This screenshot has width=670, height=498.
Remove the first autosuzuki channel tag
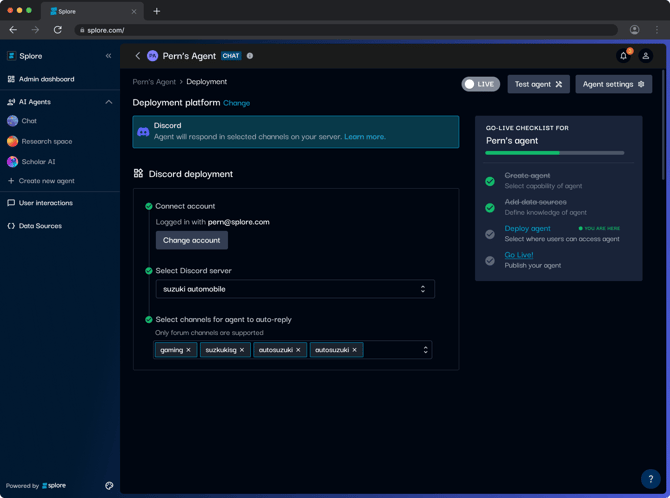(298, 350)
